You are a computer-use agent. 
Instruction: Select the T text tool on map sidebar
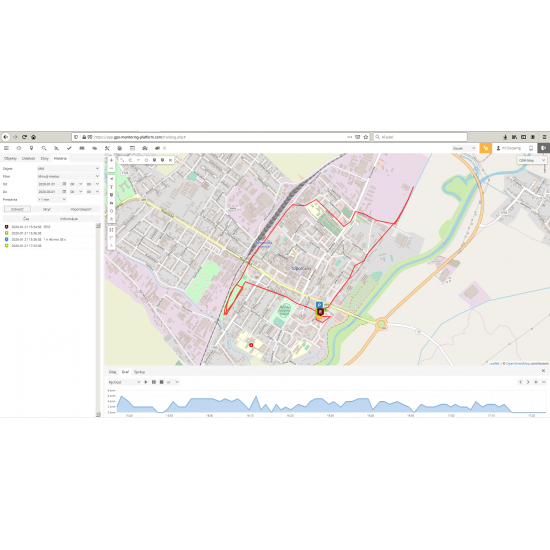click(x=112, y=187)
